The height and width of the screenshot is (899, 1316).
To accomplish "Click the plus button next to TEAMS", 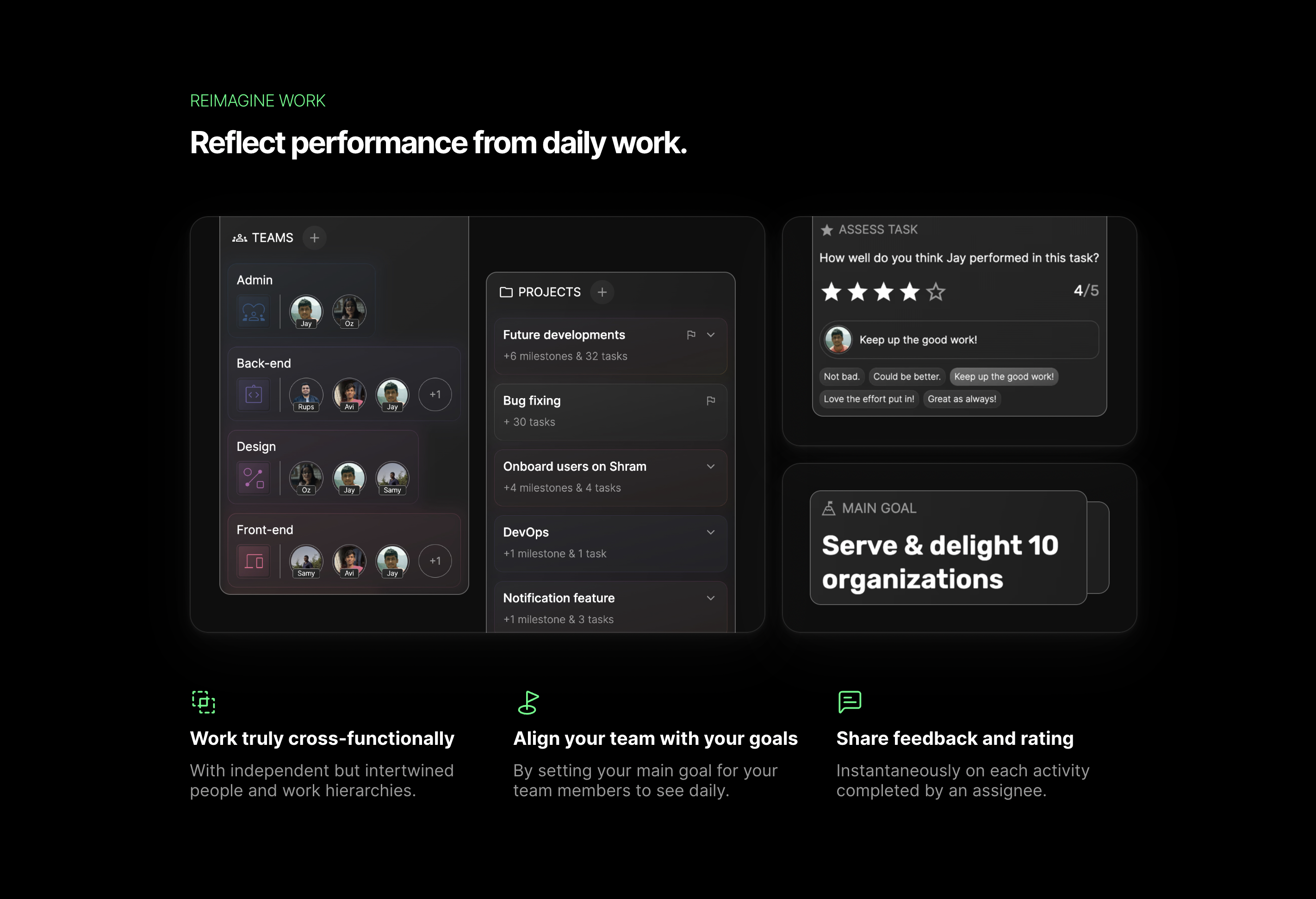I will 314,238.
